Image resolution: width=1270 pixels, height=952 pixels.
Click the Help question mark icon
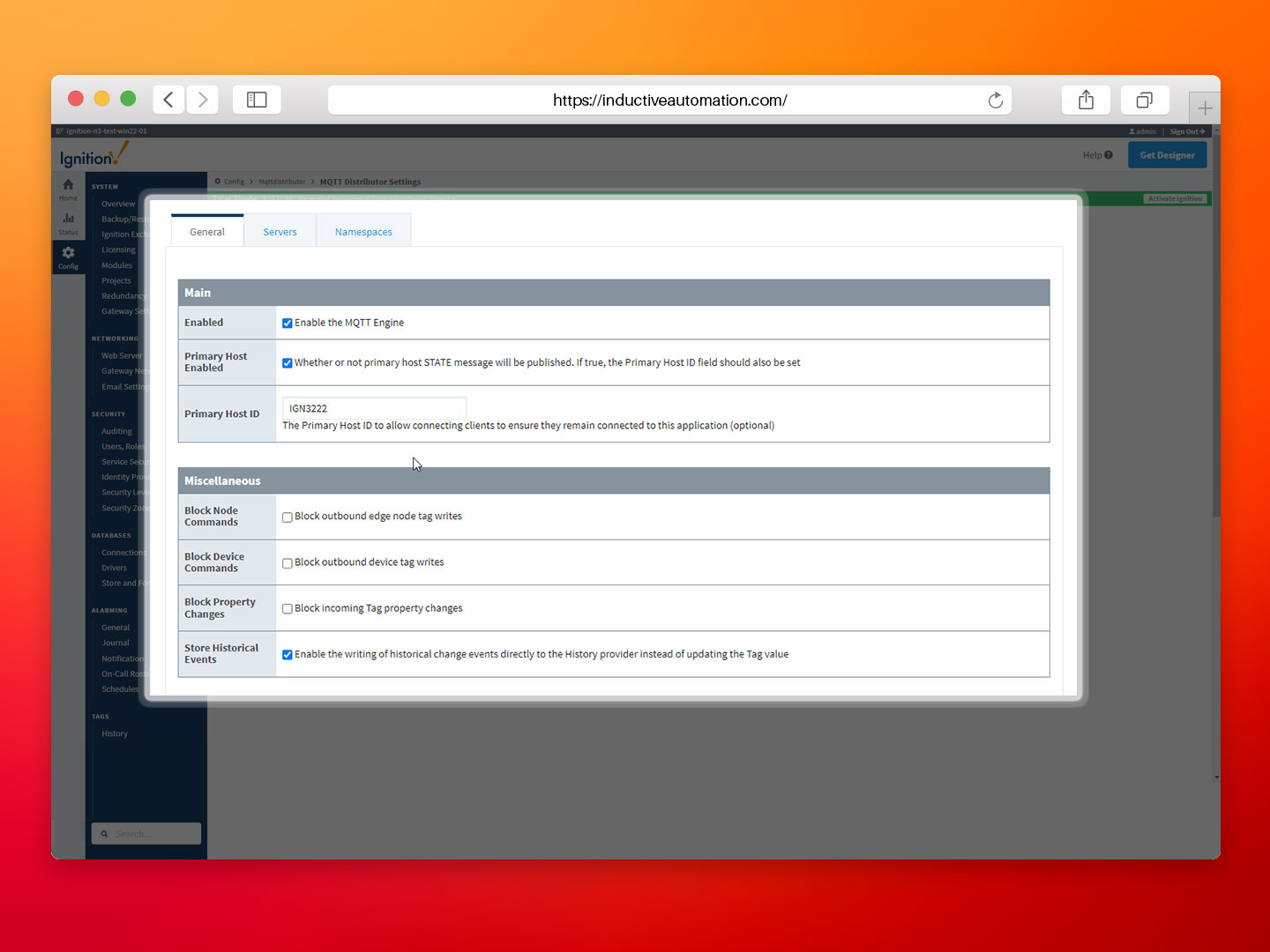(x=1109, y=155)
